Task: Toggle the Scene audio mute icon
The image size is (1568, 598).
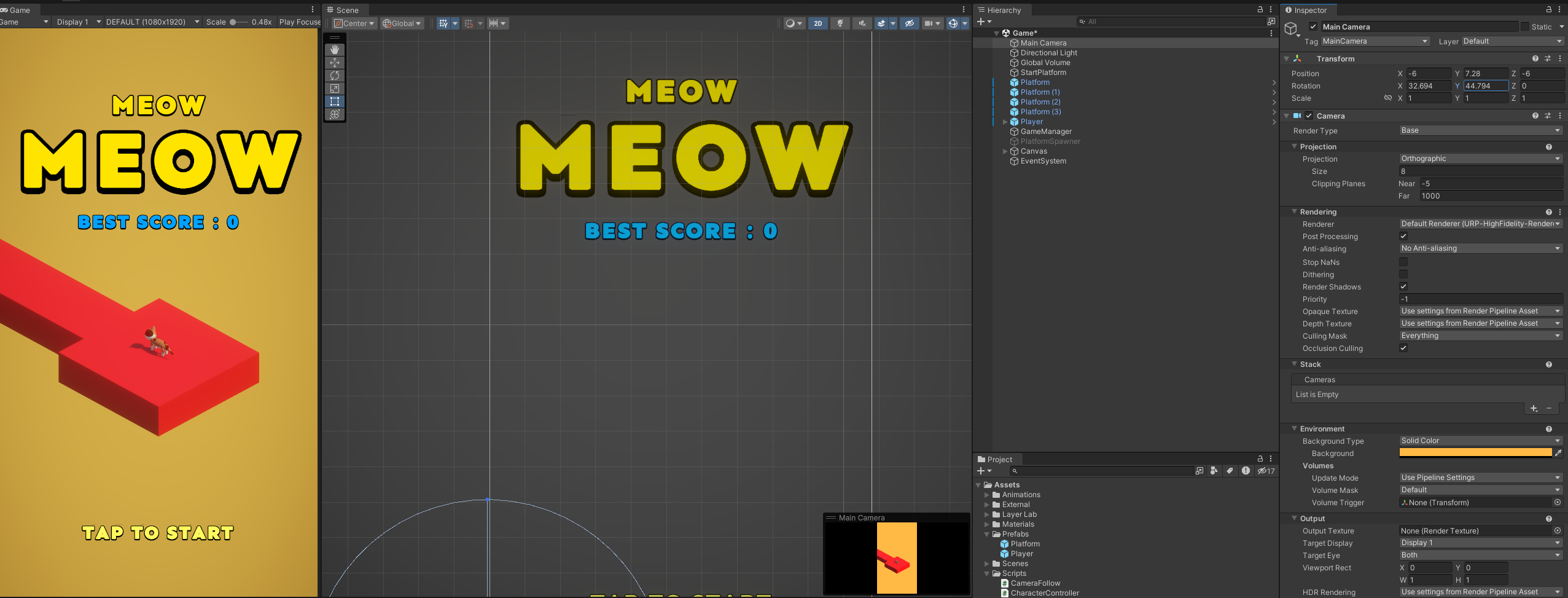Action: pyautogui.click(x=862, y=23)
